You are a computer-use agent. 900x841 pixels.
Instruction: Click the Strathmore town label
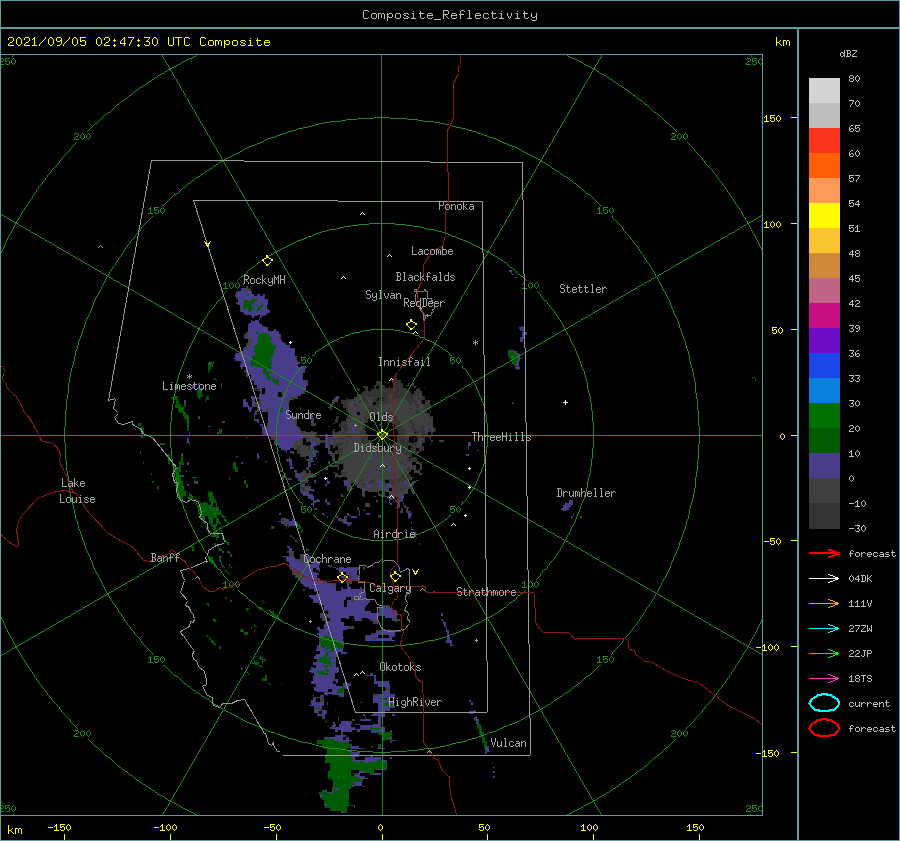pos(486,592)
